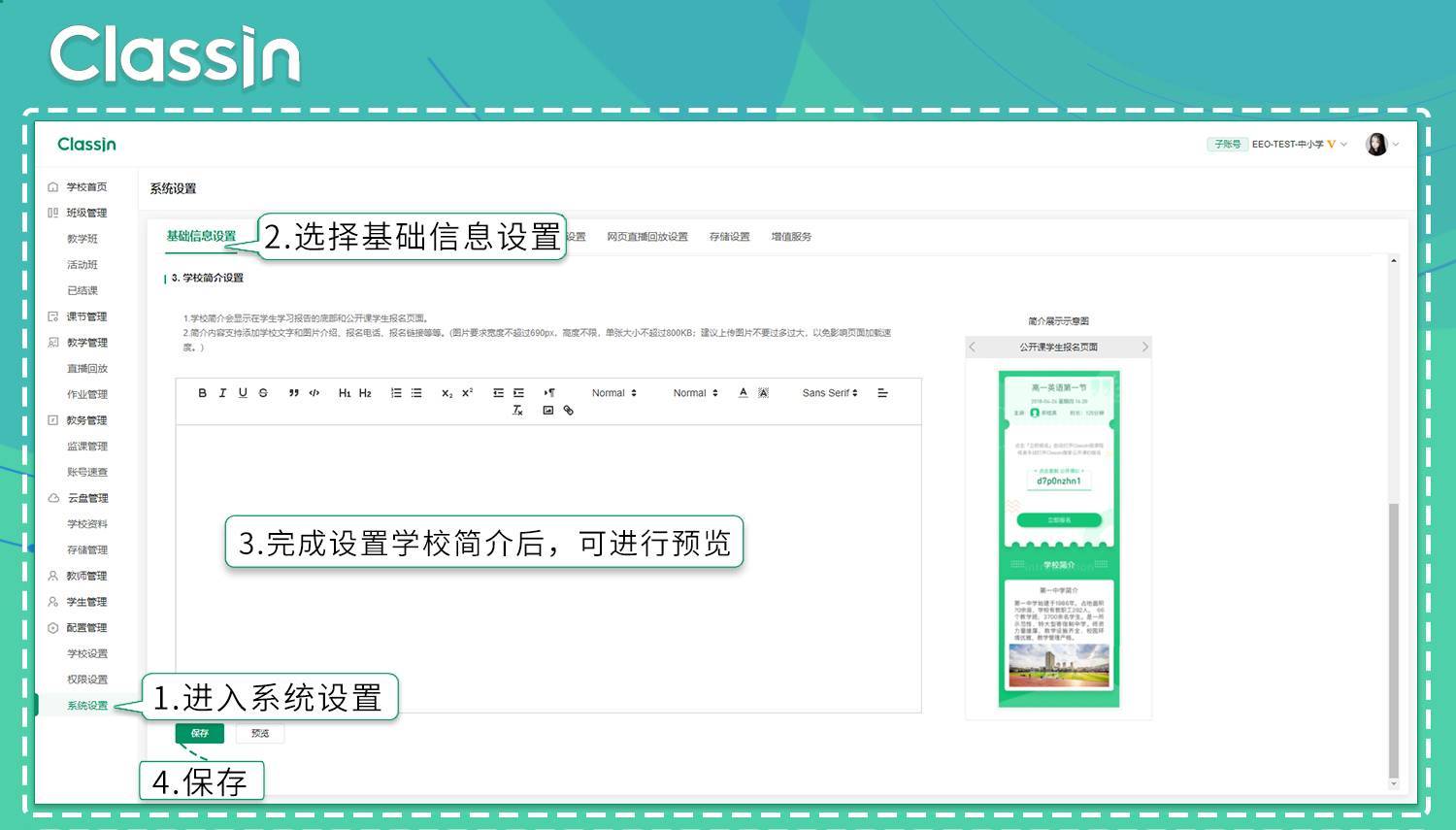This screenshot has height=830, width=1456.
Task: Open 学校资料 in the sidebar
Action: tap(87, 524)
